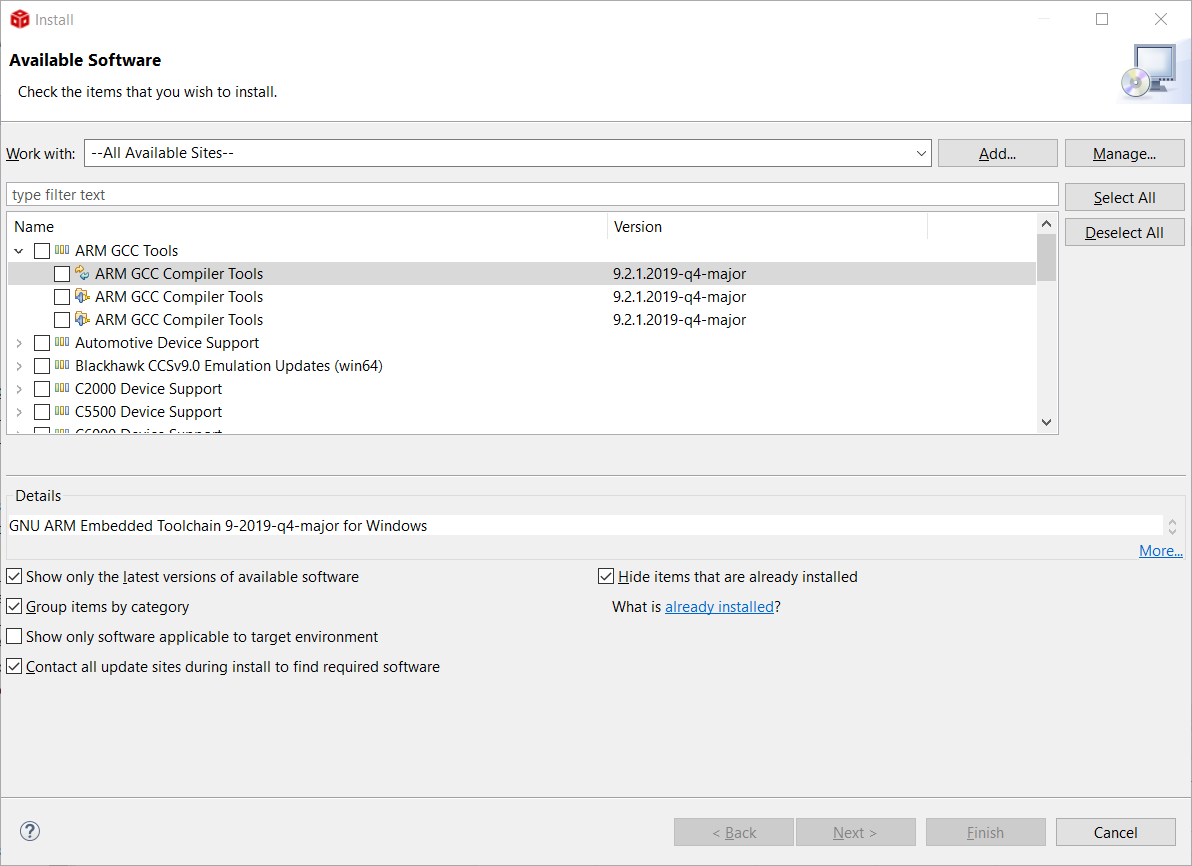This screenshot has height=866, width=1192.
Task: Click the software list scroll up arrow
Action: (1046, 224)
